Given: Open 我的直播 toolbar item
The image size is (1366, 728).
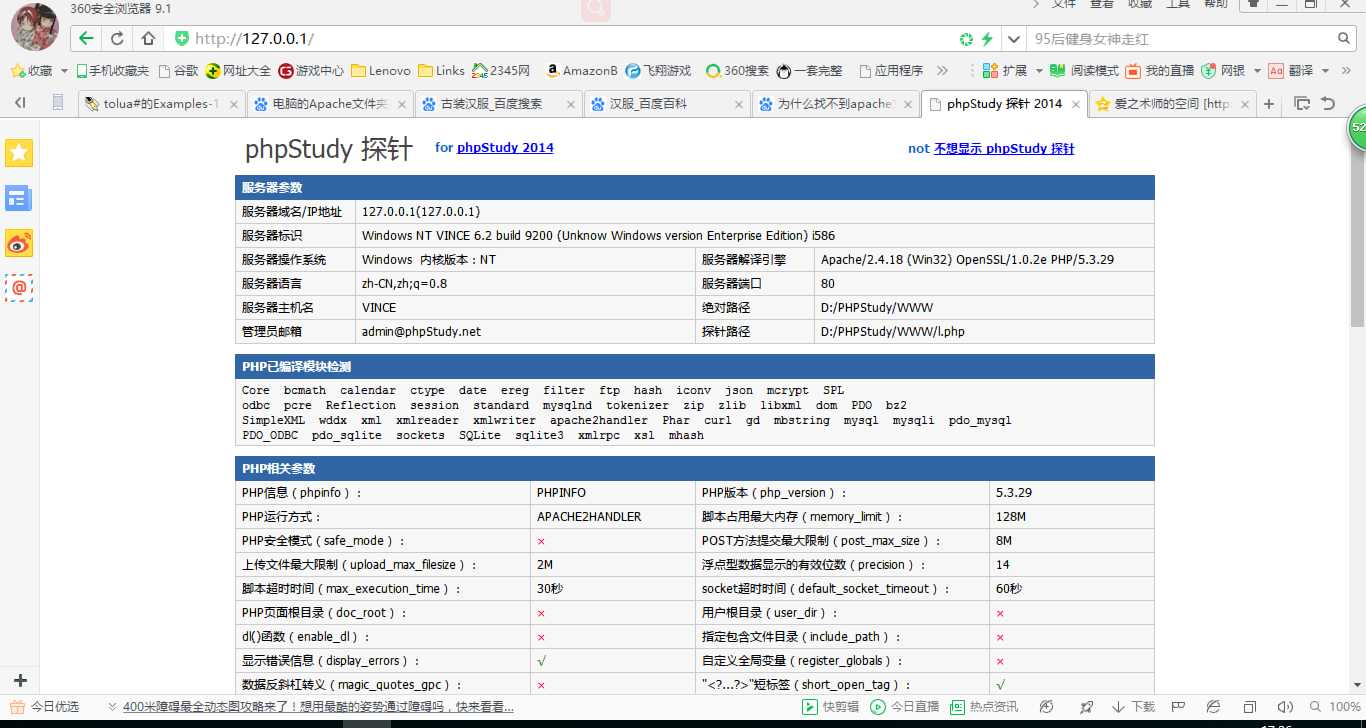Looking at the screenshot, I should point(1160,71).
